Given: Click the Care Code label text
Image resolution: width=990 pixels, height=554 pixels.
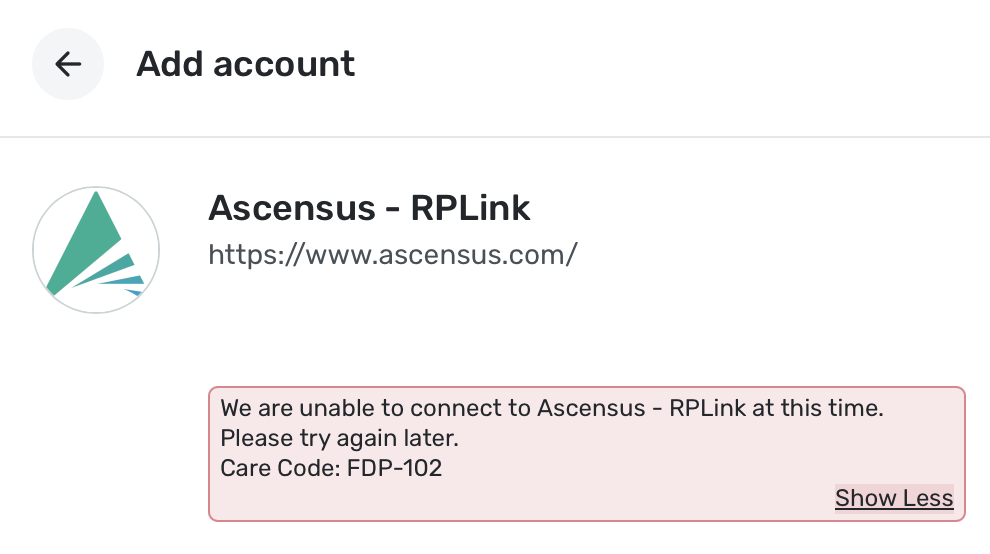Looking at the screenshot, I should 279,467.
